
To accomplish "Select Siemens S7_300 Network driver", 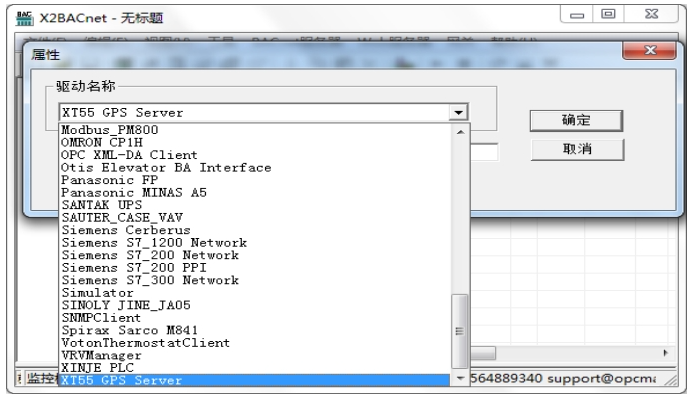I will pos(255,280).
